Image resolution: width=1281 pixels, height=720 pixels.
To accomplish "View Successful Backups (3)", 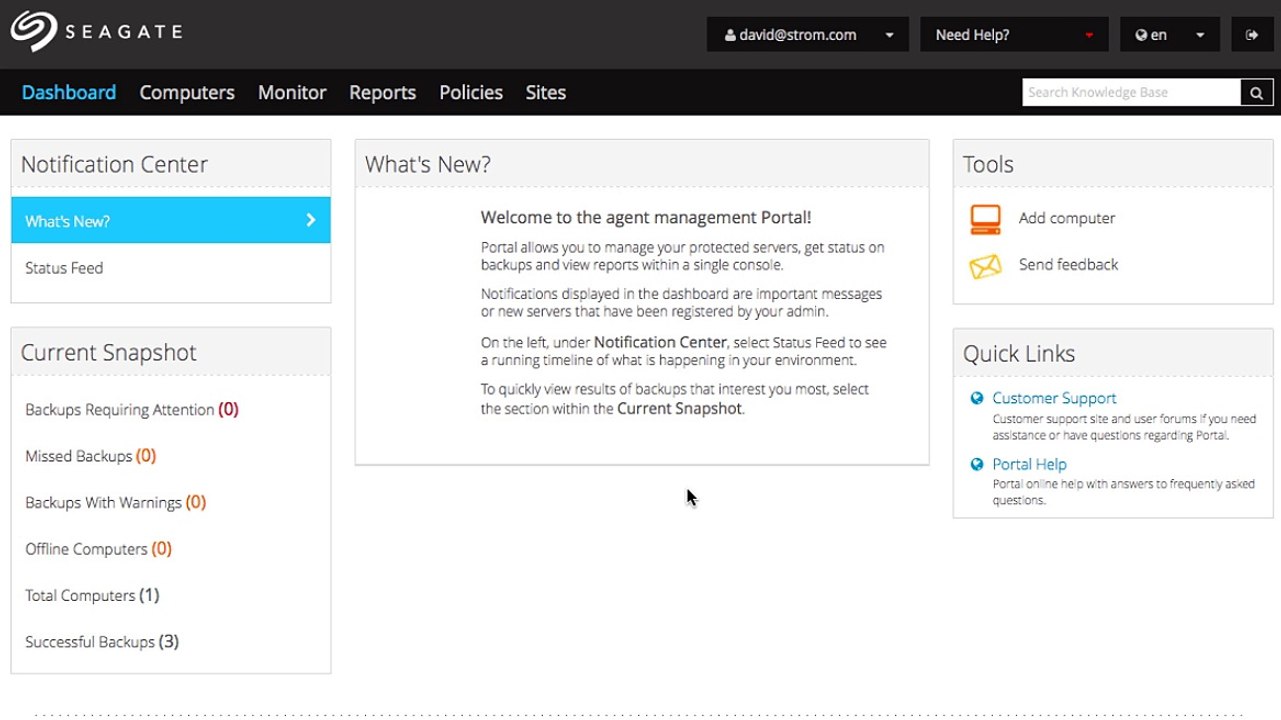I will tap(102, 642).
